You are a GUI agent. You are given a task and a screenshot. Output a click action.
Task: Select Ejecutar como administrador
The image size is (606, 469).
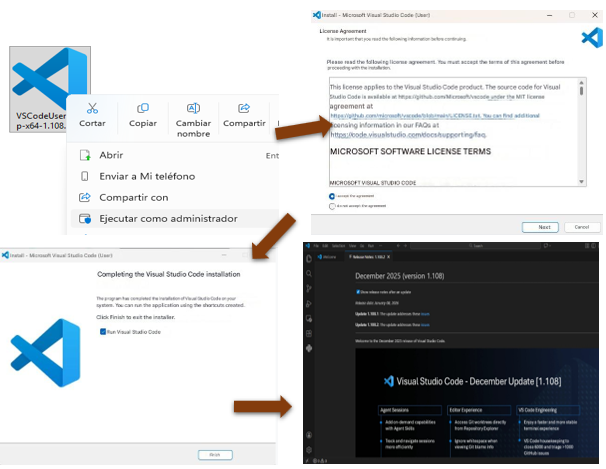[175, 219]
